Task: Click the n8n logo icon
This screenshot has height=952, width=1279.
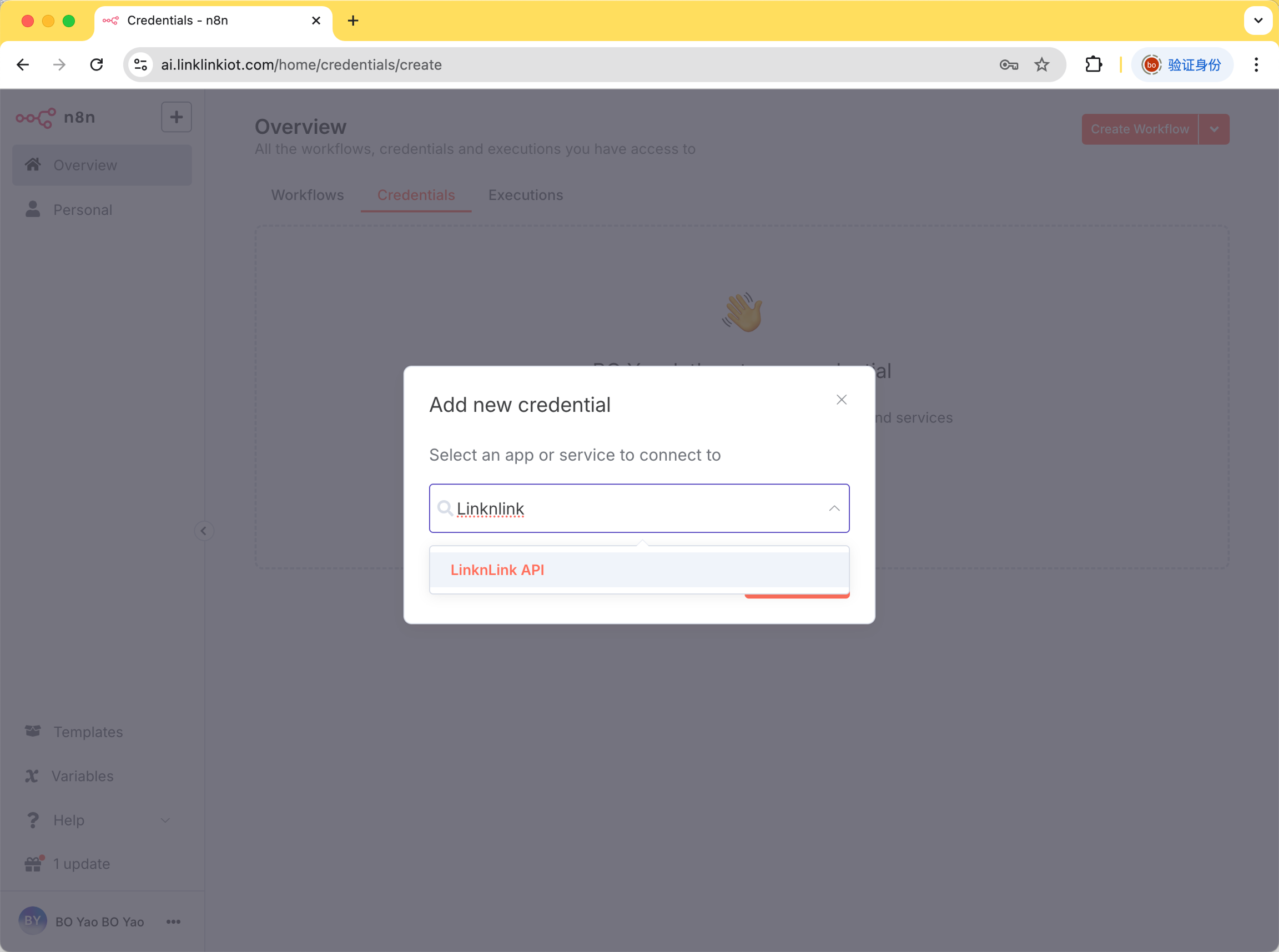Action: (x=36, y=118)
